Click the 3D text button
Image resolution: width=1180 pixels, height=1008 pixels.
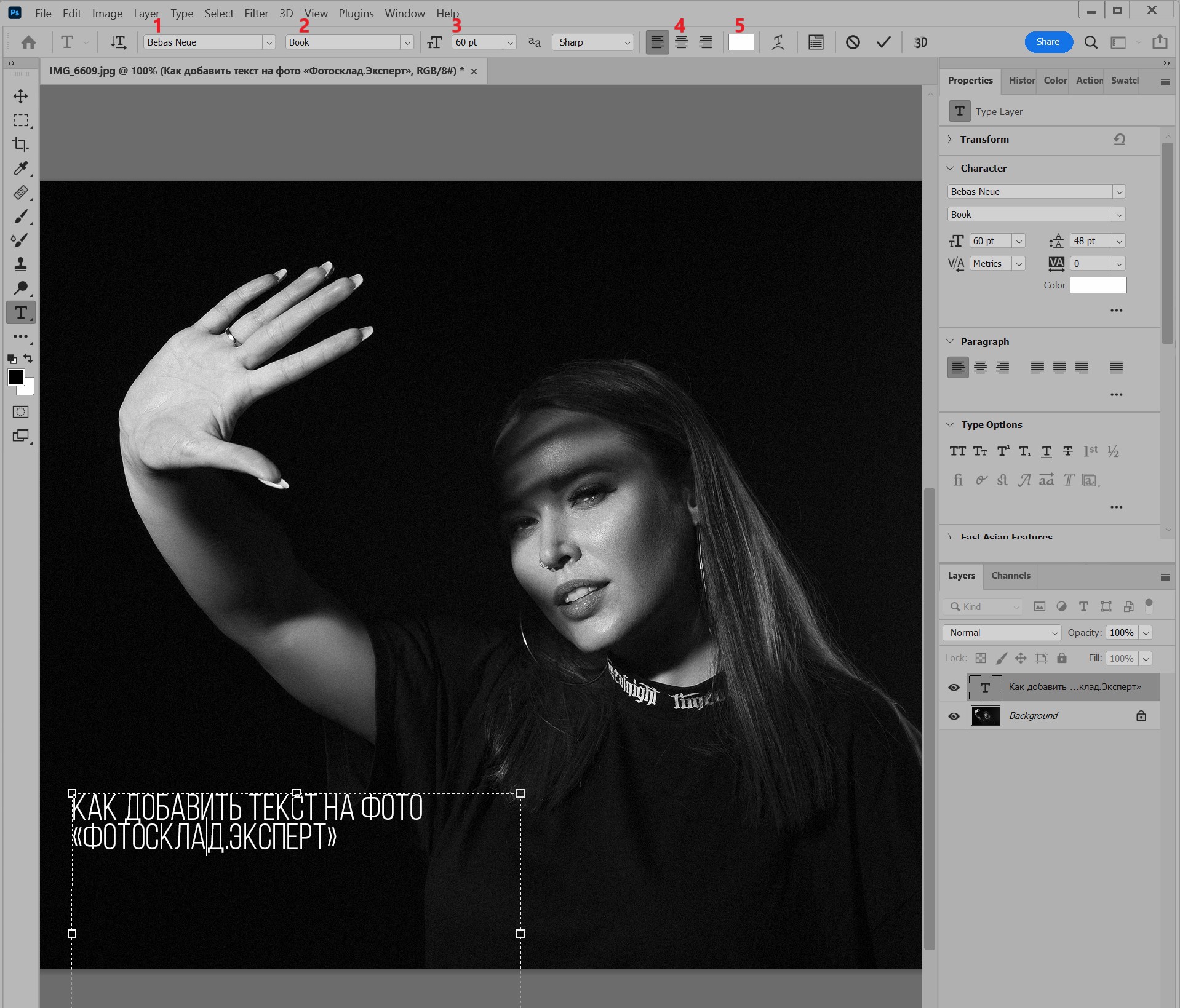(920, 42)
